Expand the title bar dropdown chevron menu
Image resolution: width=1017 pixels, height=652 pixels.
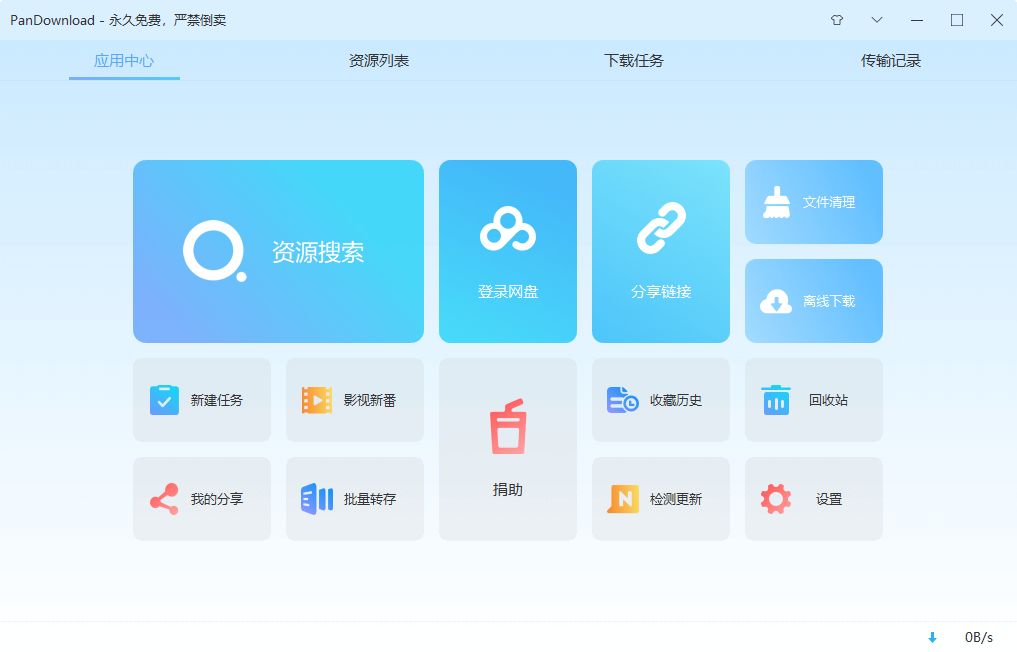click(877, 20)
